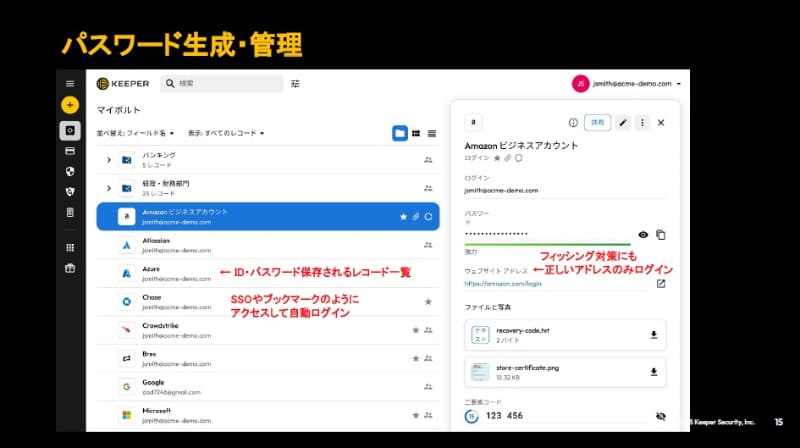Open the three-dot more options menu

point(642,122)
